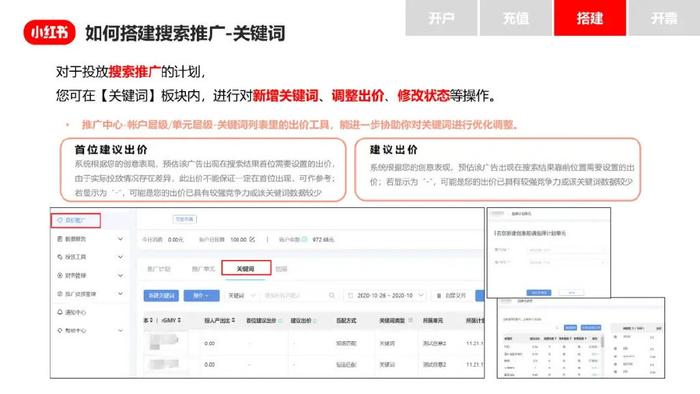Expand the 投放工具 sidebar chevron
Screen dimensions: 700x394
(x=121, y=257)
